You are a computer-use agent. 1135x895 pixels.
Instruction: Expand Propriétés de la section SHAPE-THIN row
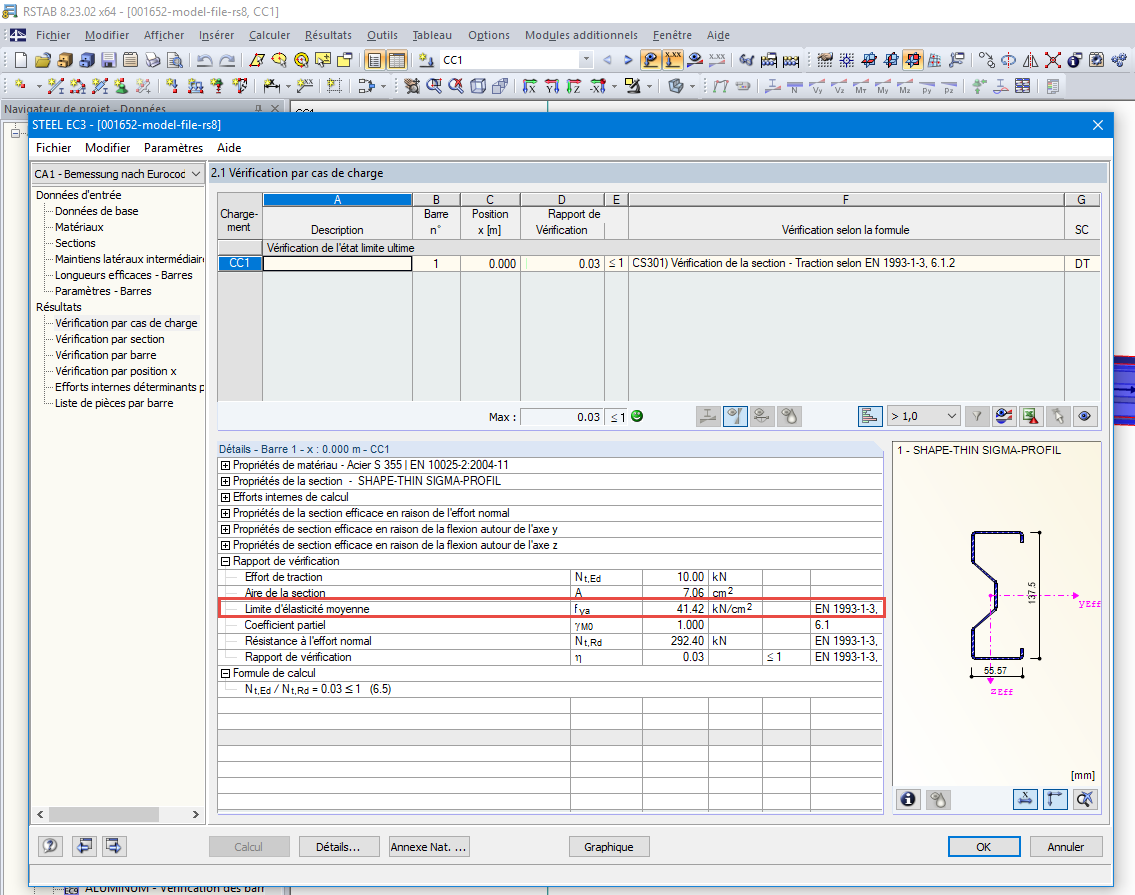[225, 482]
